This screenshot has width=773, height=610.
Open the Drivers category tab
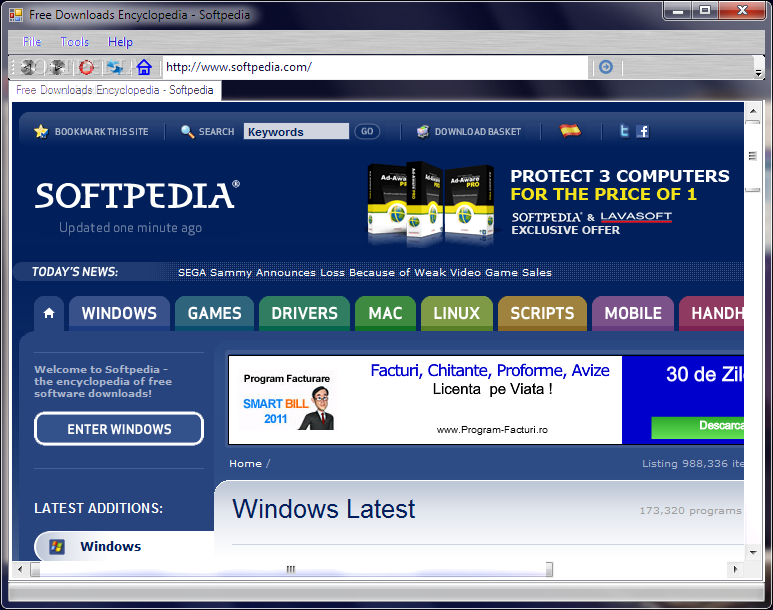(304, 313)
